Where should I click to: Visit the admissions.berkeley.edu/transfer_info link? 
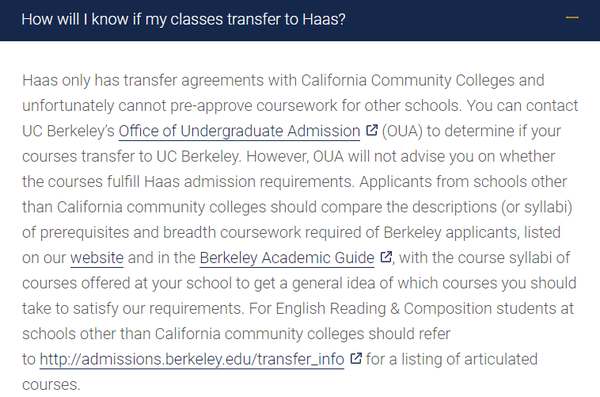click(192, 359)
